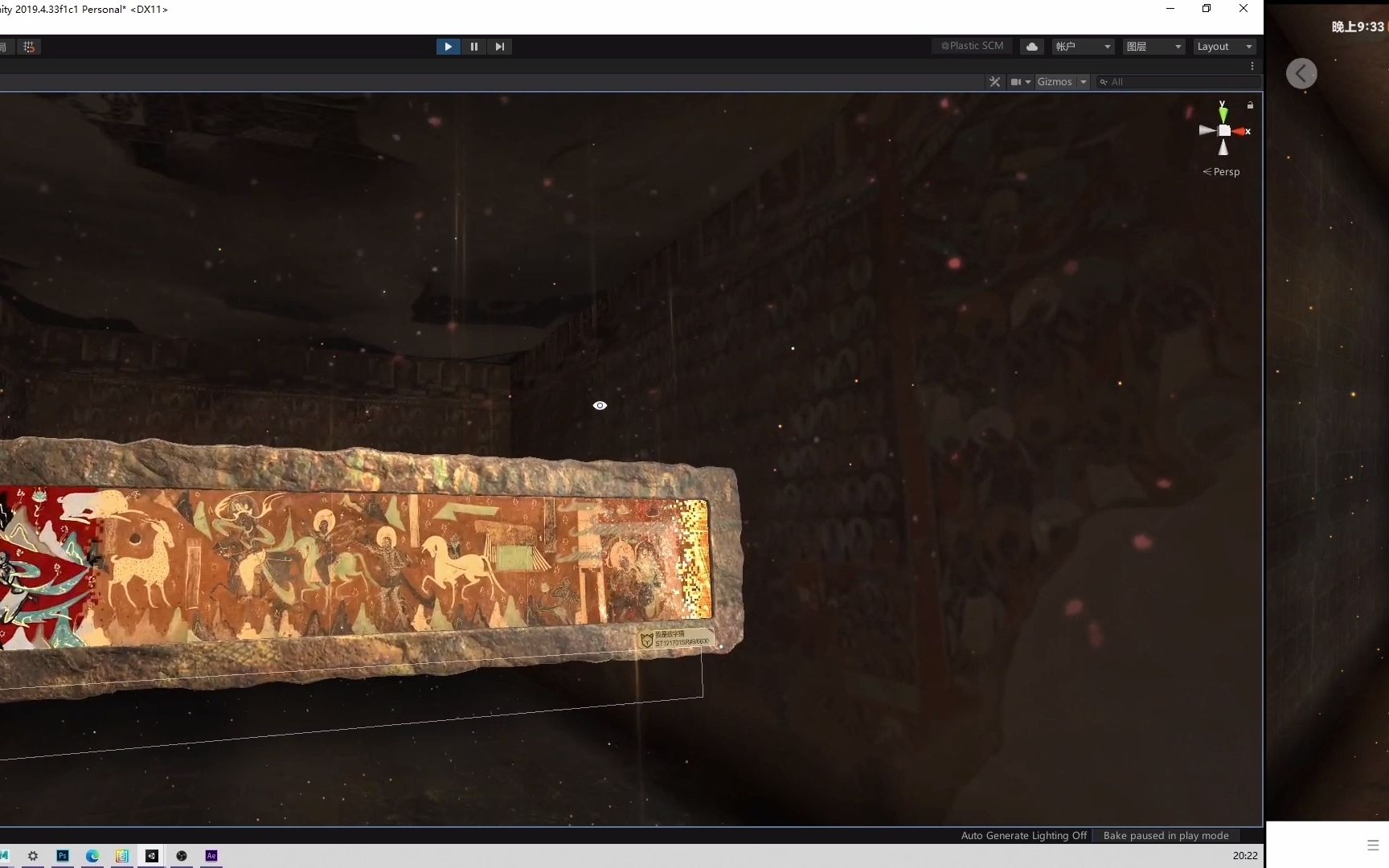The width and height of the screenshot is (1389, 868).
Task: Click the white gizmo cone below the center cube
Action: [1223, 148]
